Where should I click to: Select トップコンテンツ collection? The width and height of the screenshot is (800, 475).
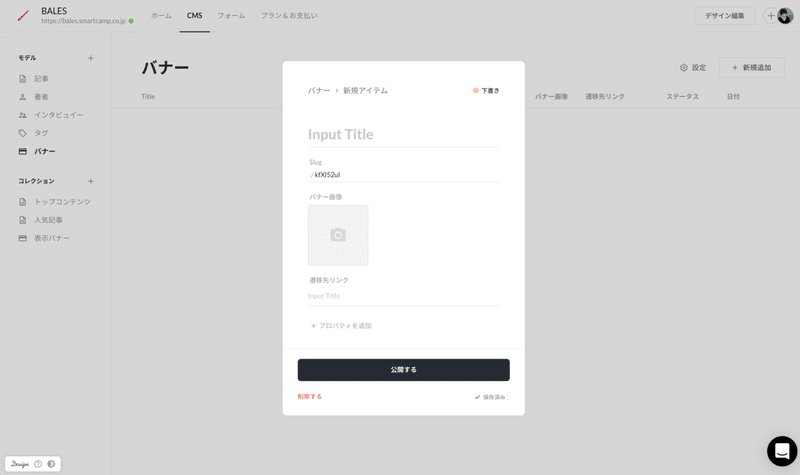pyautogui.click(x=63, y=202)
